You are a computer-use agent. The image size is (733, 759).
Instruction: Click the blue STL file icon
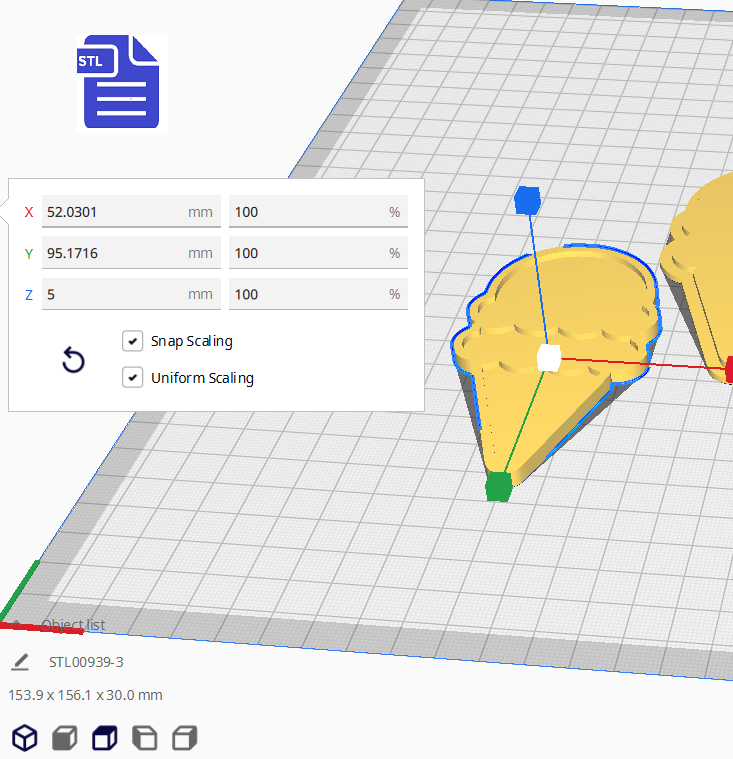coord(121,83)
